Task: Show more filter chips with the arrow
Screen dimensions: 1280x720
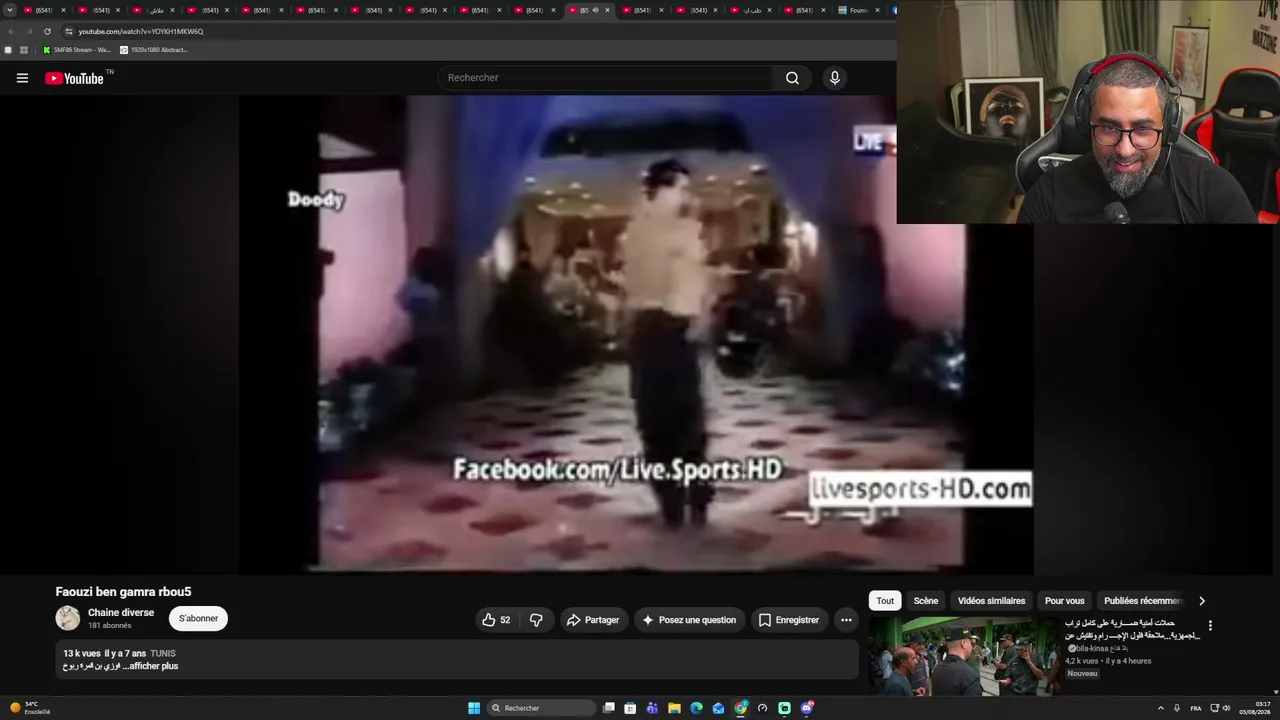Action: tap(1201, 601)
